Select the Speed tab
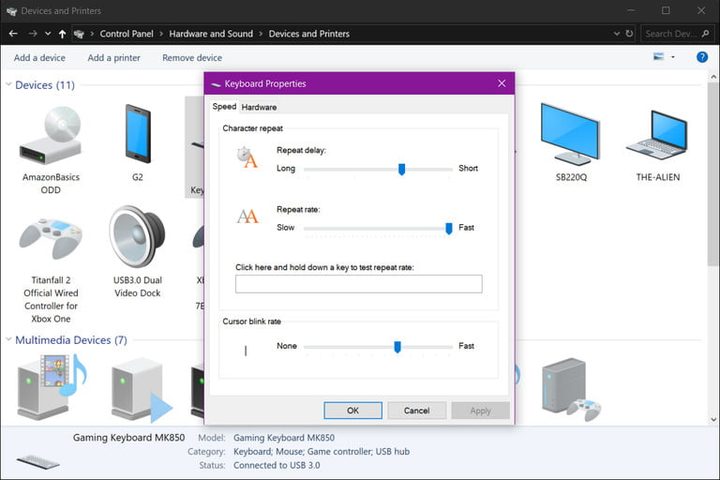The image size is (720, 480). [x=224, y=107]
